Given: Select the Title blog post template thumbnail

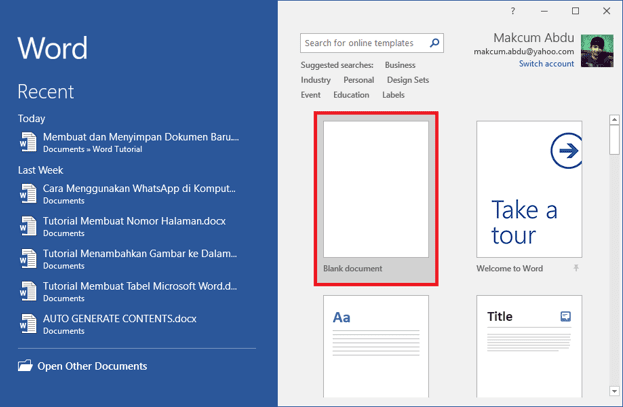Looking at the screenshot, I should (529, 346).
